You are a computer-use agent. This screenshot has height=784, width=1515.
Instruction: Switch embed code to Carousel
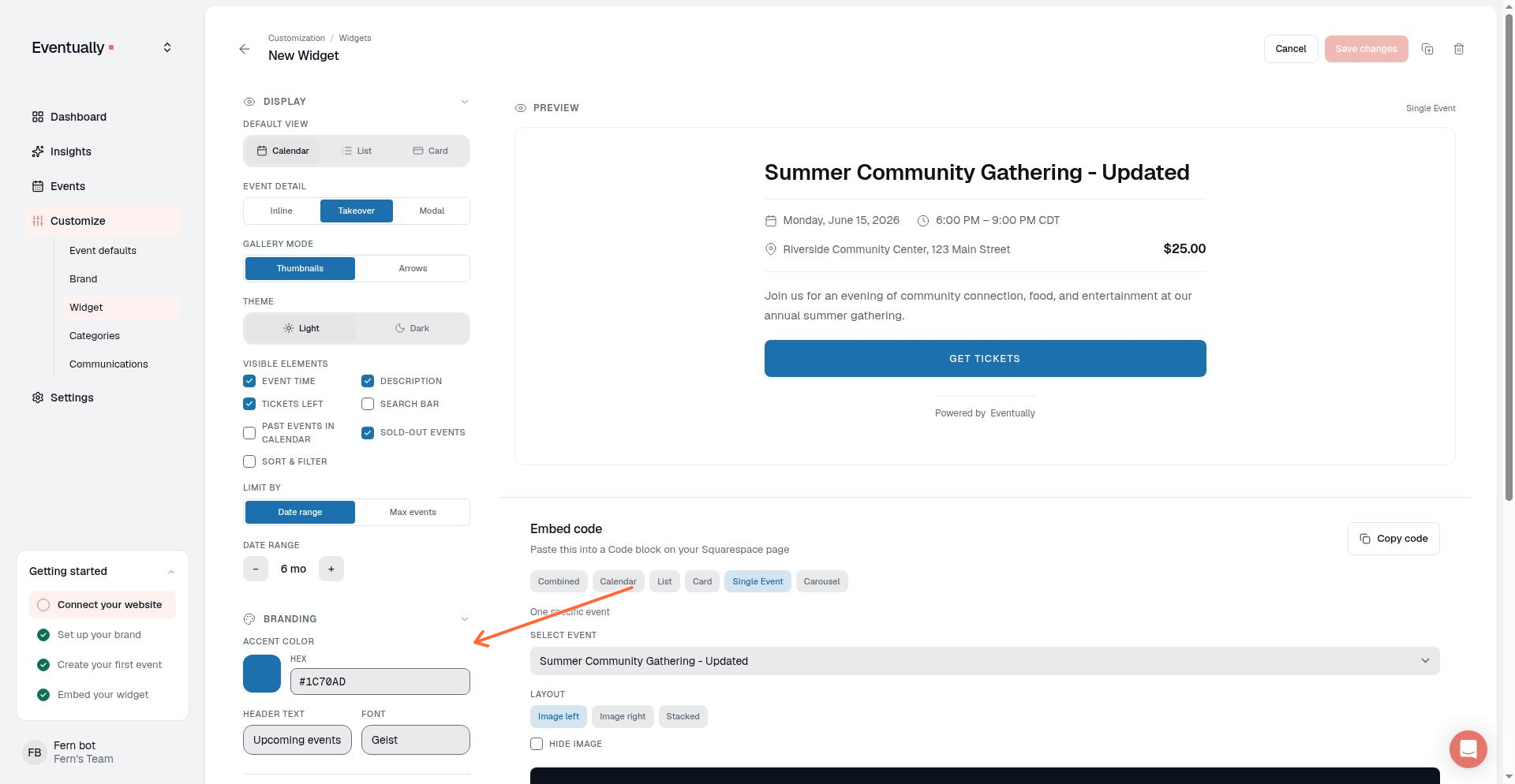[822, 581]
